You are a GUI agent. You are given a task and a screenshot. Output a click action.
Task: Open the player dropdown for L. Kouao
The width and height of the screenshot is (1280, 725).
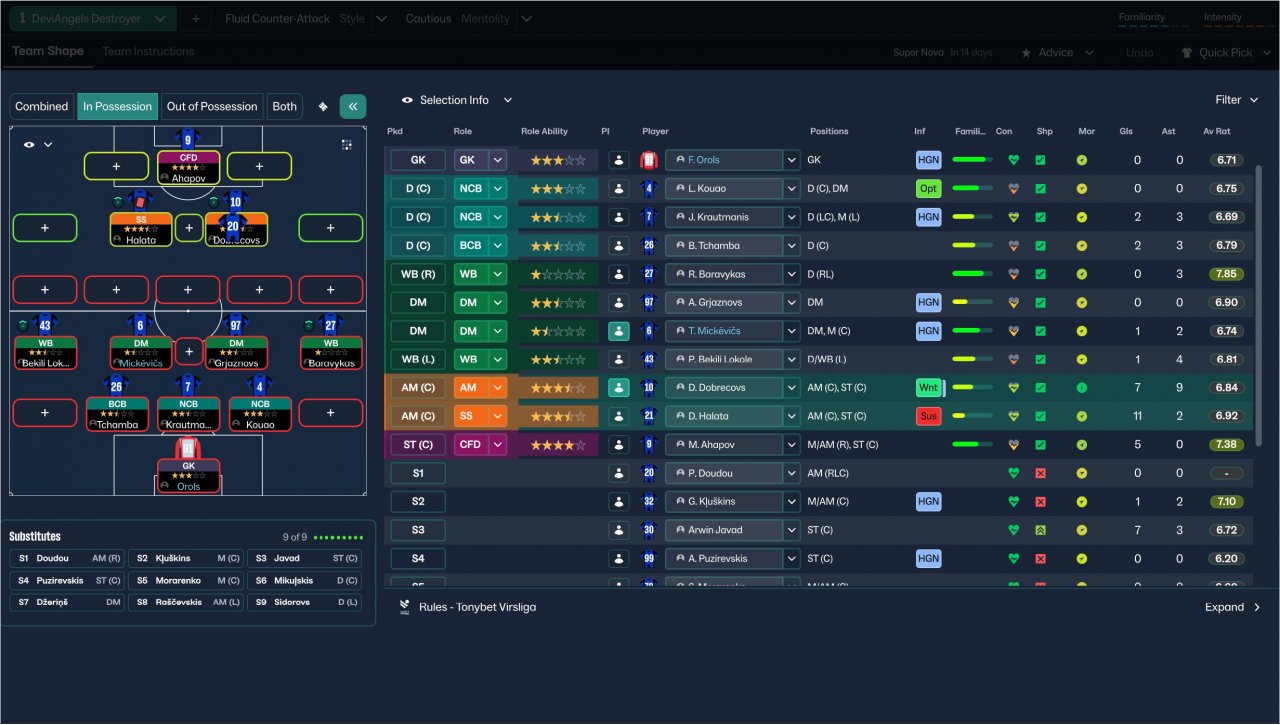pos(792,188)
